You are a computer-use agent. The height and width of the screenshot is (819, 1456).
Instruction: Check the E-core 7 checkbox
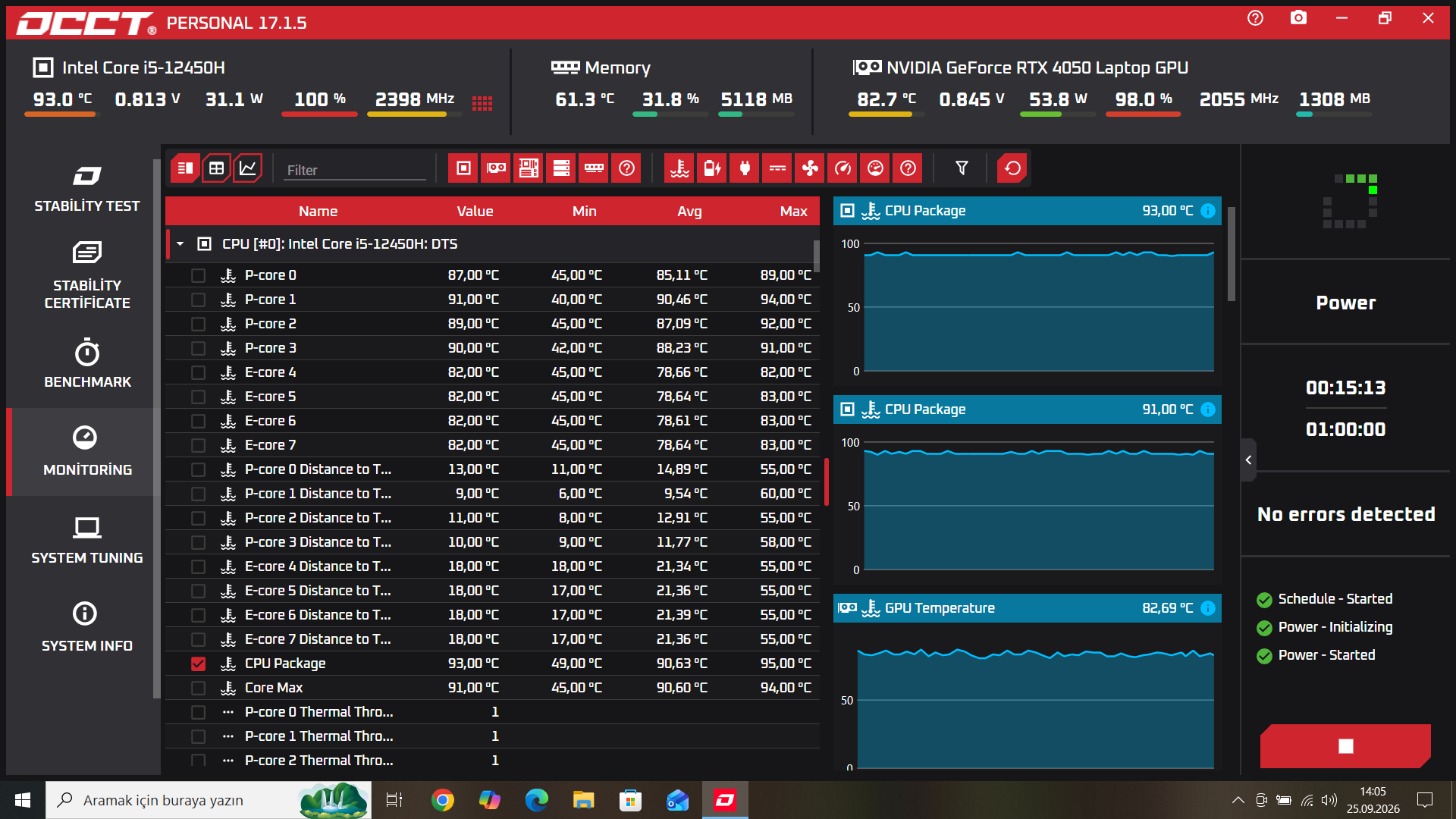(198, 445)
